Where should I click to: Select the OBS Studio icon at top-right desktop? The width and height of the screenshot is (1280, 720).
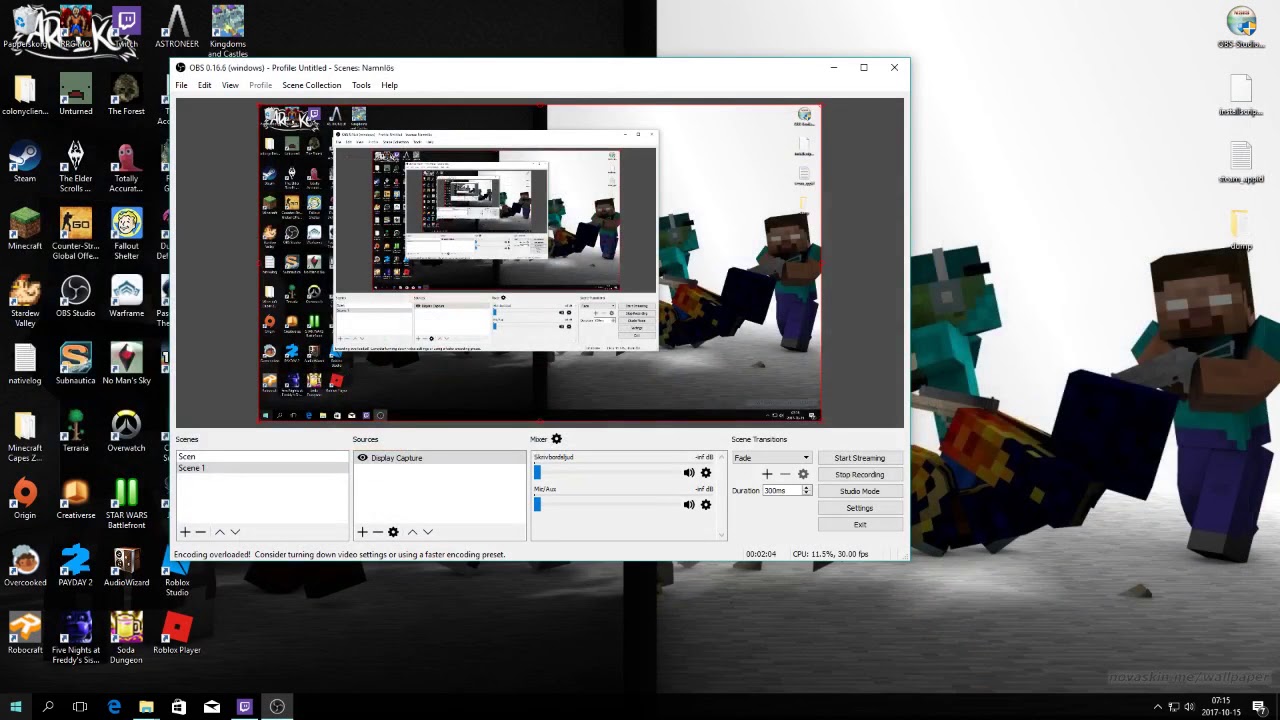1241,29
